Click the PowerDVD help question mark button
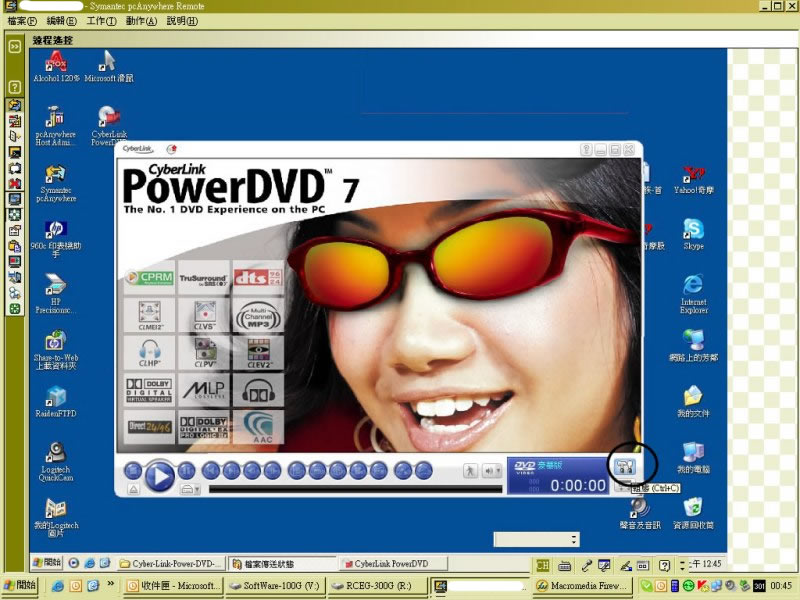This screenshot has height=600, width=800. (586, 149)
